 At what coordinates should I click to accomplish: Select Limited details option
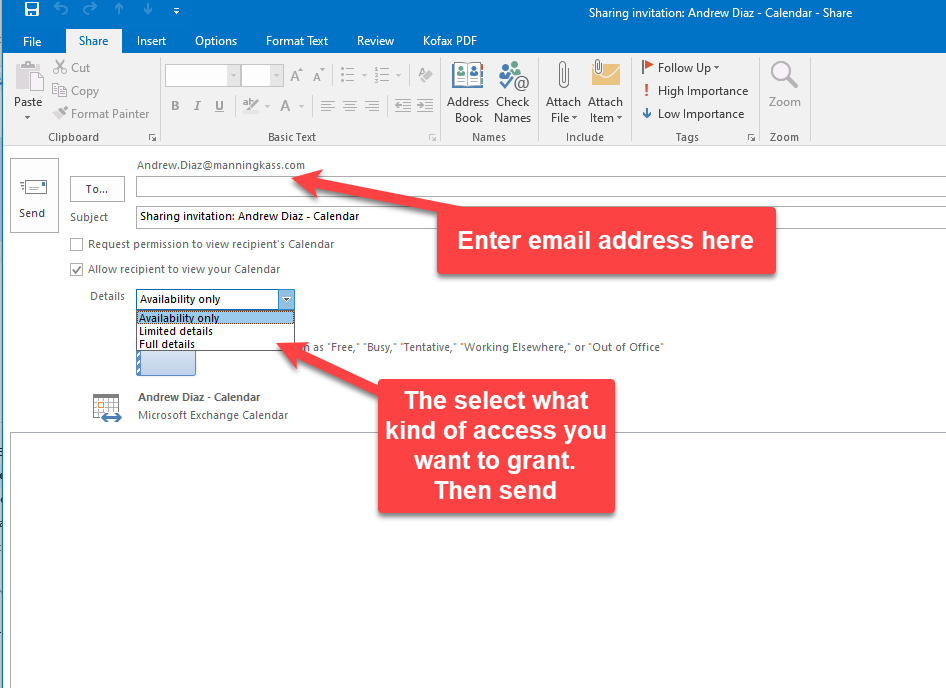pyautogui.click(x=215, y=331)
